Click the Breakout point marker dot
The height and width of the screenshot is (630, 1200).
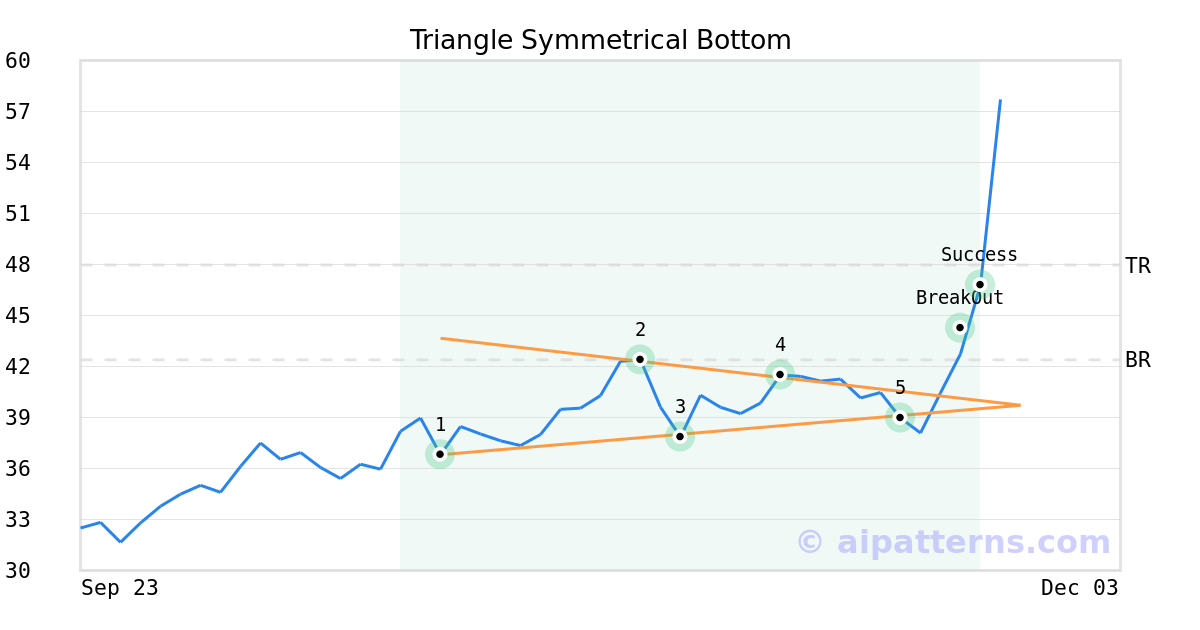[960, 327]
